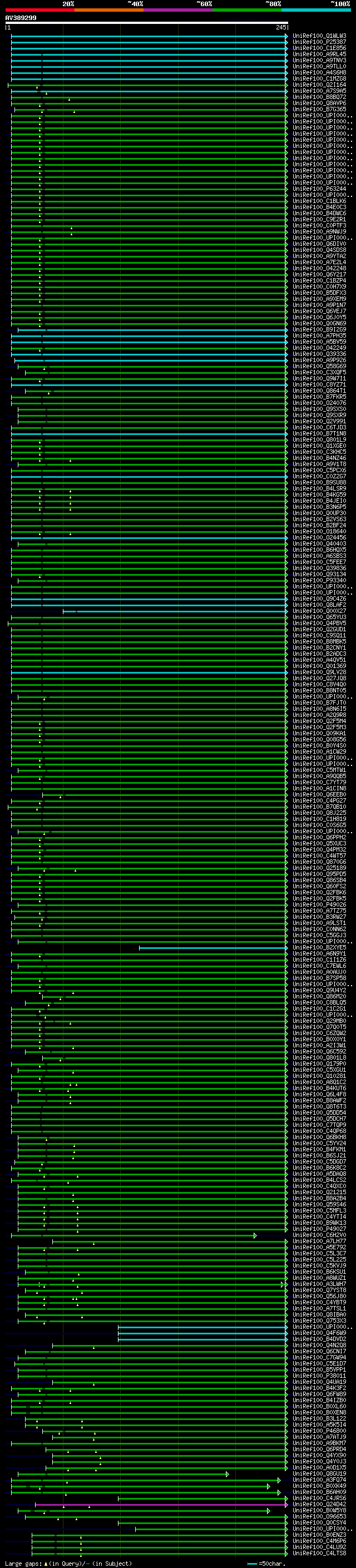Select hit label UniRef100_Q29MB0
This screenshot has height=1568, width=356.
(x=319, y=1021)
